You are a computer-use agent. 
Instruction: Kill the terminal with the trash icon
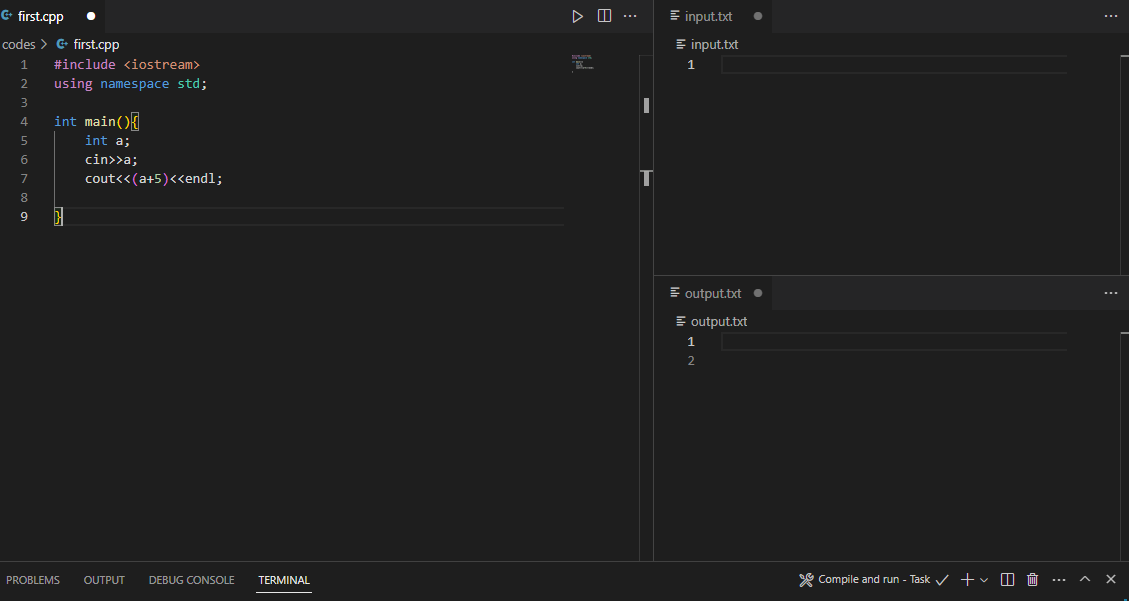click(x=1033, y=579)
